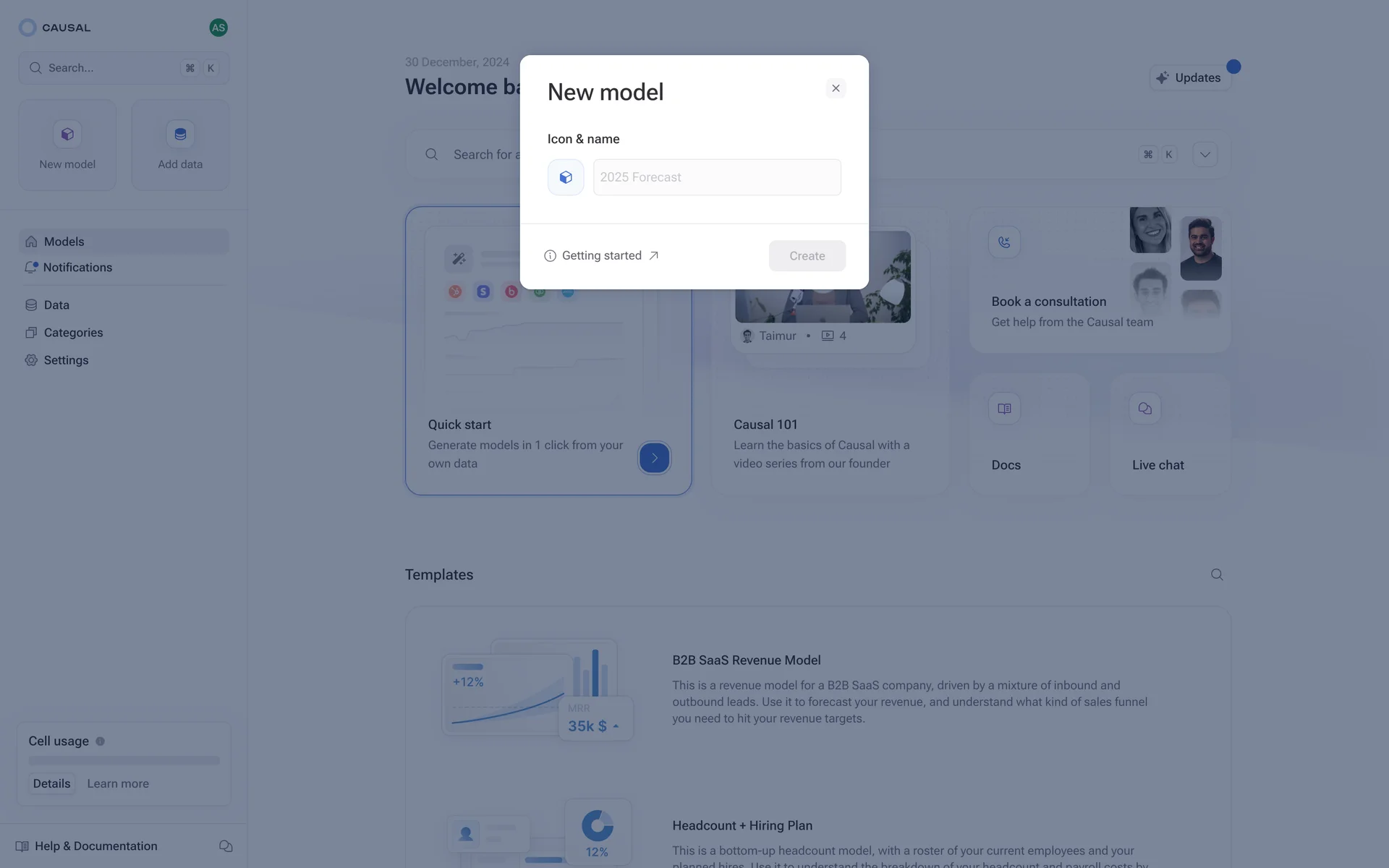The image size is (1389, 868).
Task: Search templates with magnifier icon
Action: tap(1217, 575)
